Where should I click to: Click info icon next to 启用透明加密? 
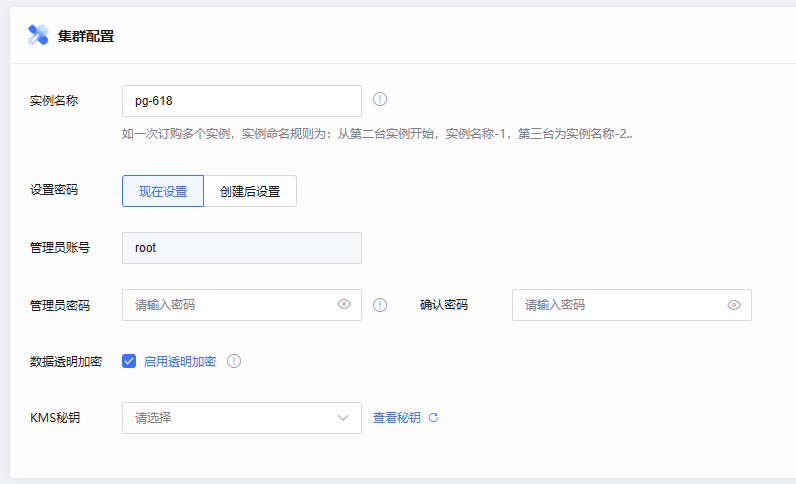click(x=234, y=361)
